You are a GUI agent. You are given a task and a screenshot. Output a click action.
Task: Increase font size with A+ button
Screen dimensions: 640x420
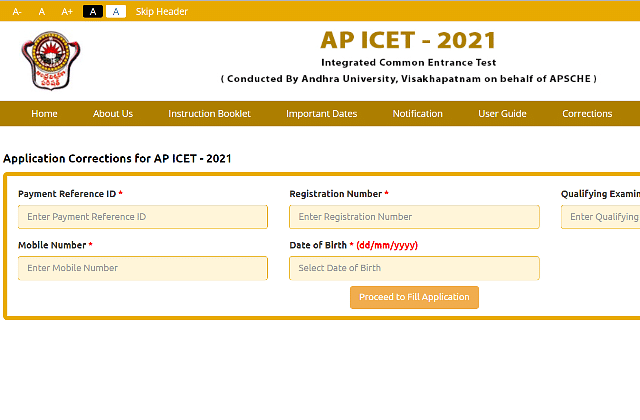click(67, 12)
